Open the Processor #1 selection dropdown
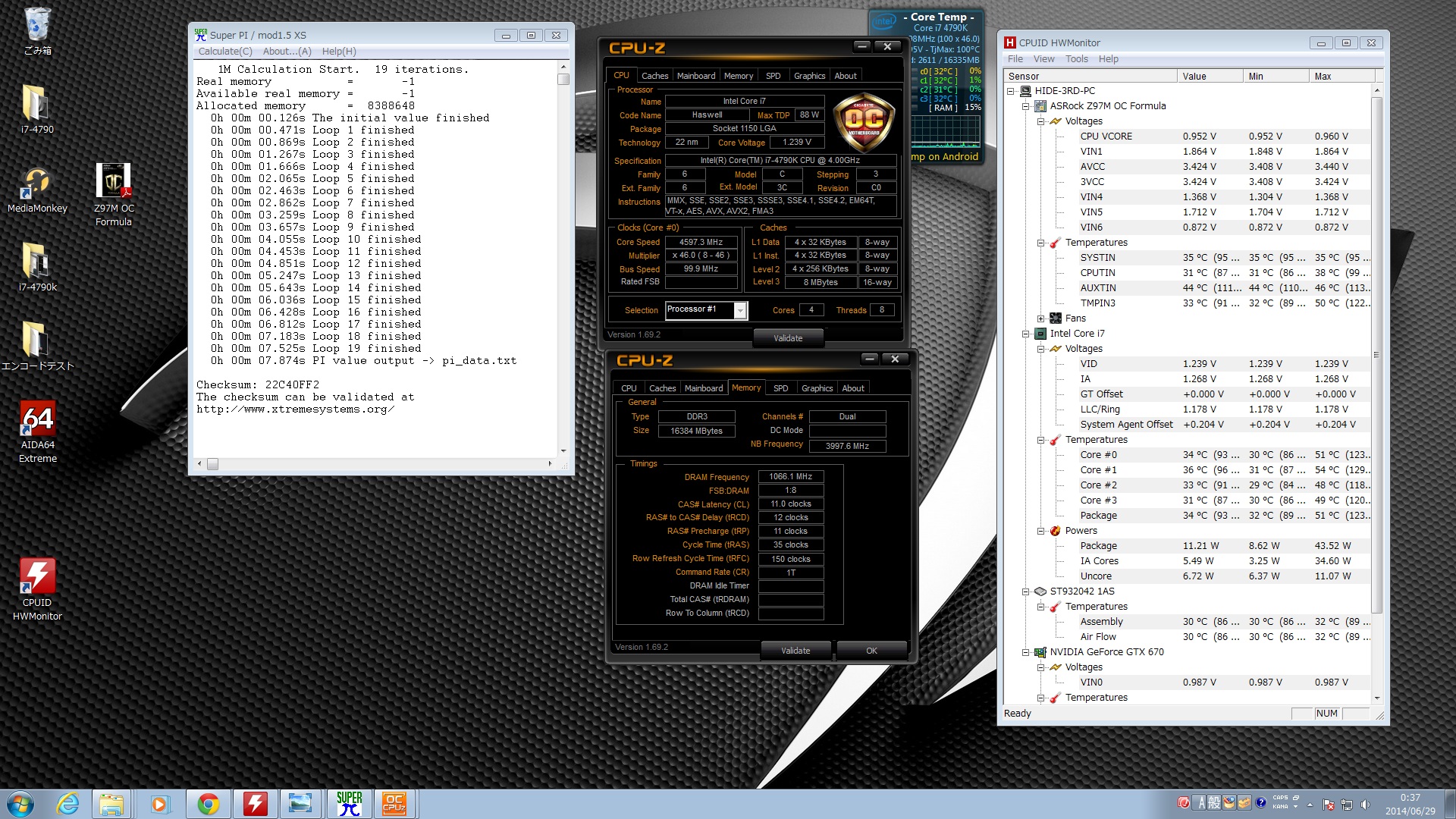 click(x=740, y=310)
